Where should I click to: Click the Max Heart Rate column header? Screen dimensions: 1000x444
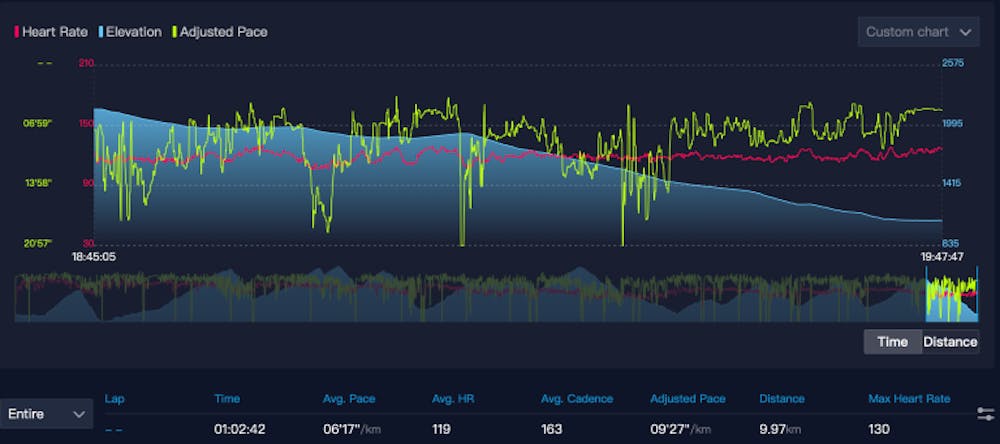coord(909,399)
